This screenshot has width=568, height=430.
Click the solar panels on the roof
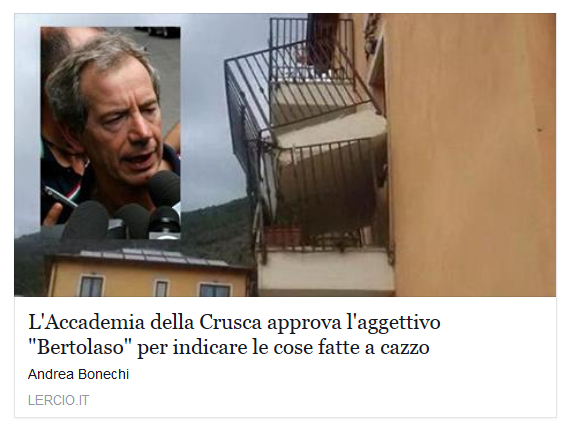pos(156,255)
